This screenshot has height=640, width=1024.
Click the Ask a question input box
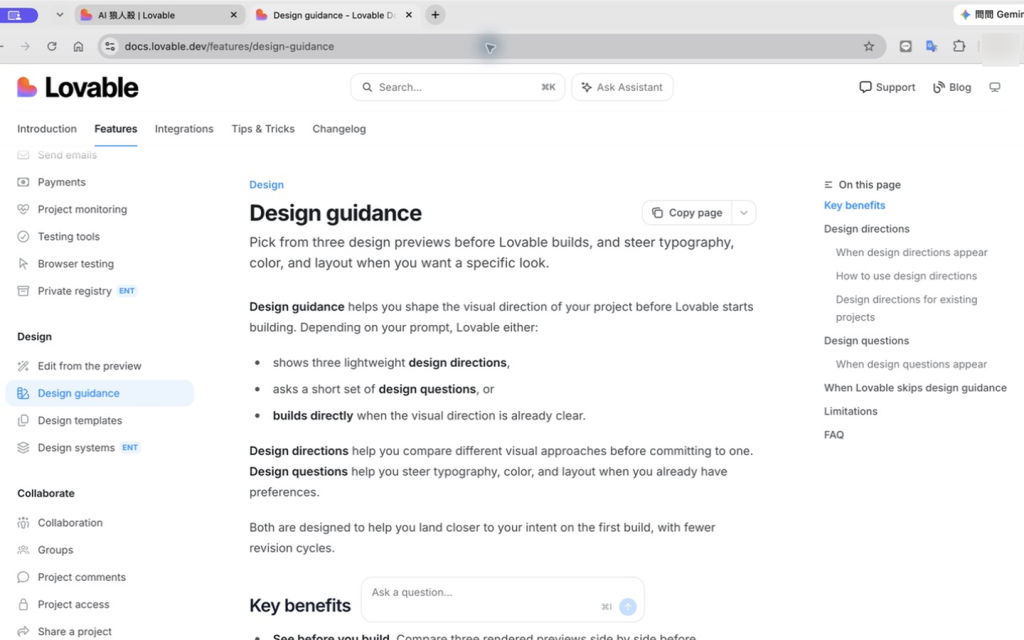pos(502,600)
